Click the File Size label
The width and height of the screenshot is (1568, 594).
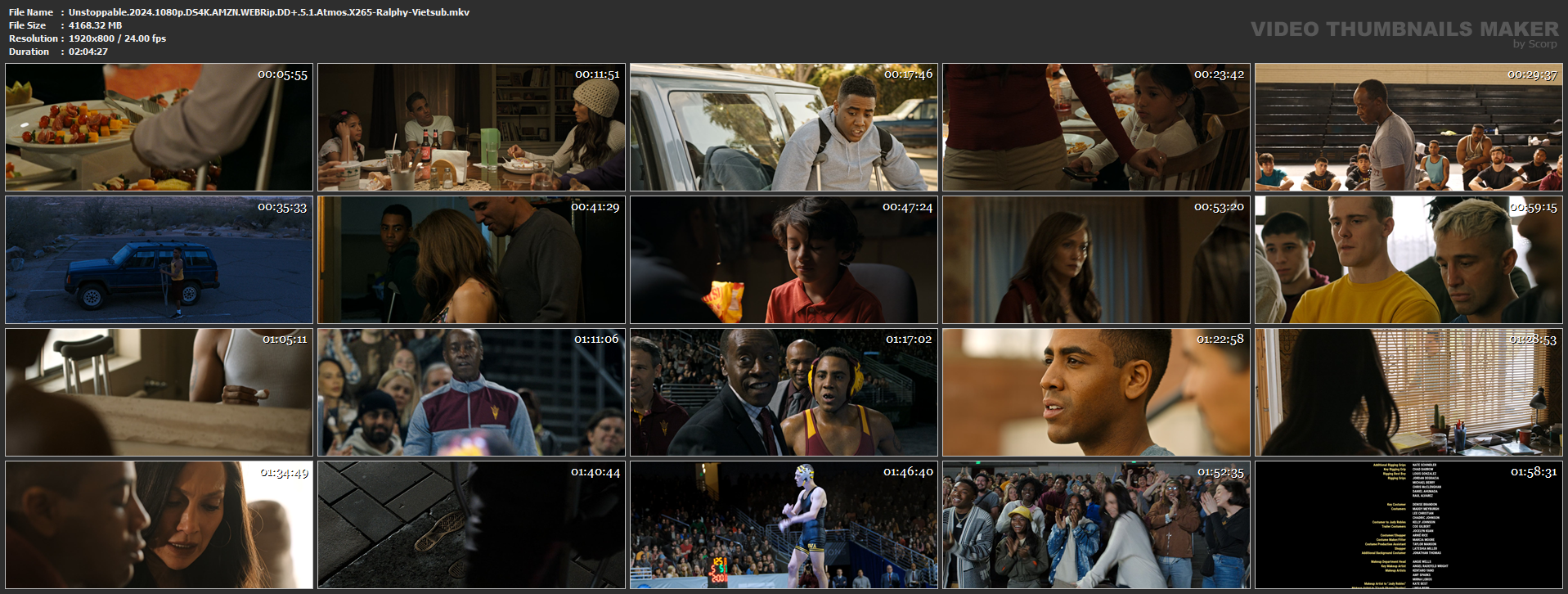[x=28, y=25]
